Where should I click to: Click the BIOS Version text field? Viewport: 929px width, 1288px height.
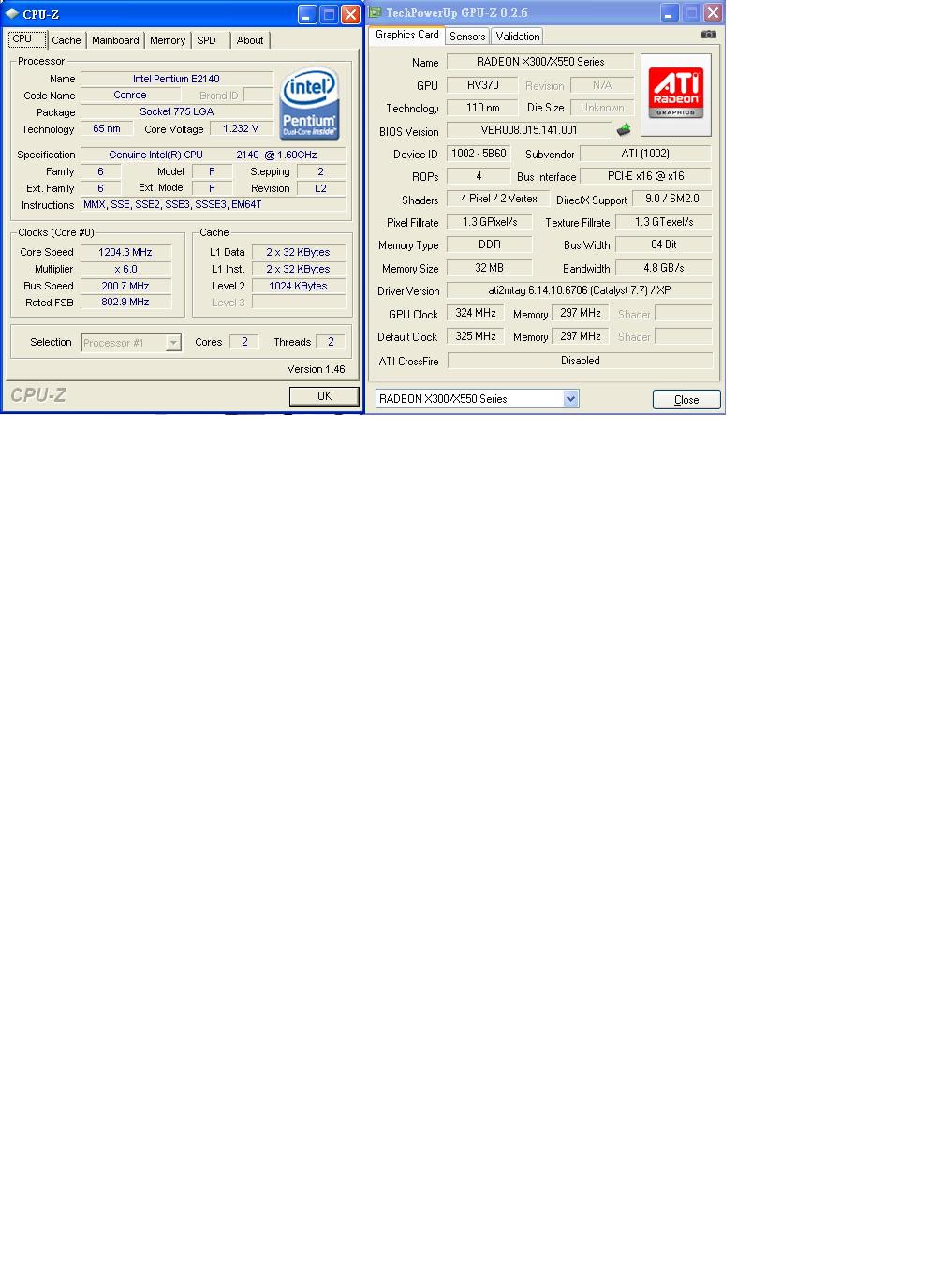tap(528, 130)
